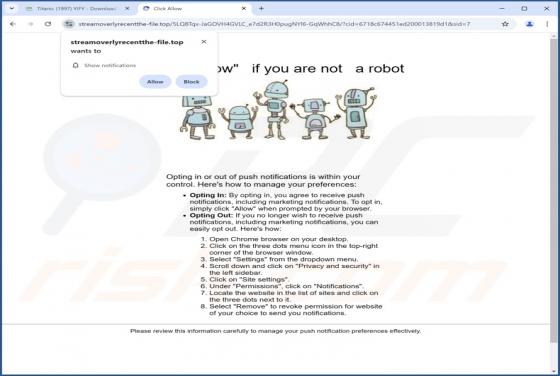Click the robots illustration image
560x376 pixels.
(x=278, y=111)
